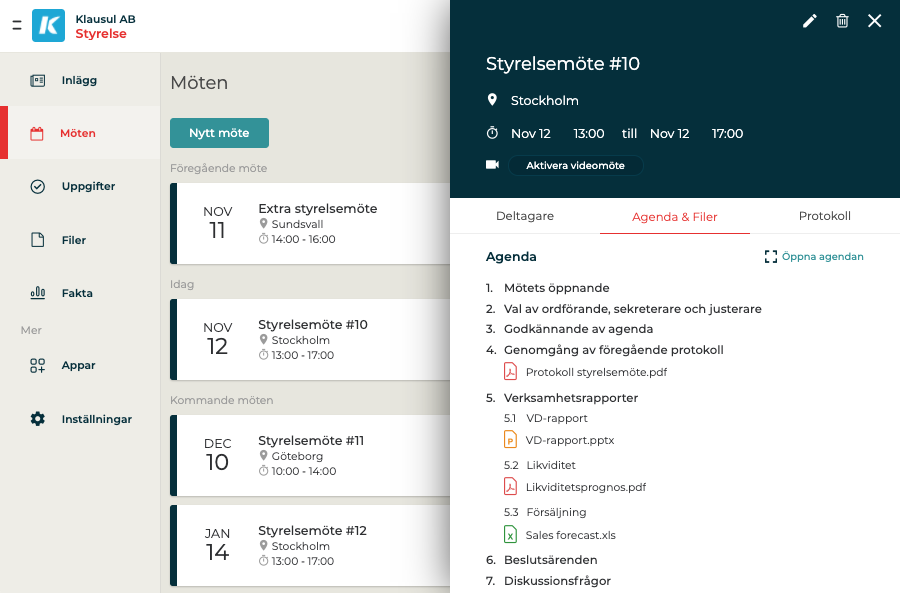Delete the meeting using trash icon
This screenshot has width=900, height=593.
tap(843, 20)
